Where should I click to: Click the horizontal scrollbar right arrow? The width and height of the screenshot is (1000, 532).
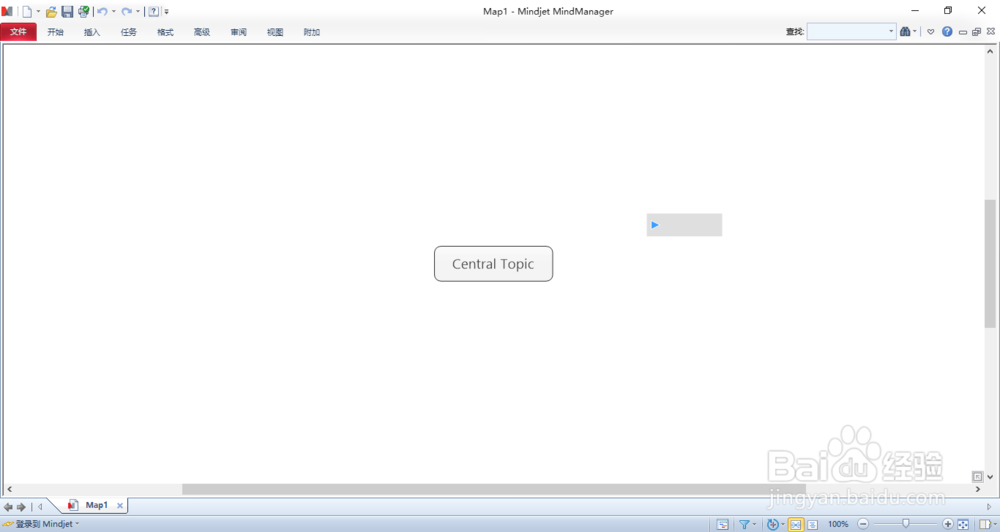click(978, 489)
